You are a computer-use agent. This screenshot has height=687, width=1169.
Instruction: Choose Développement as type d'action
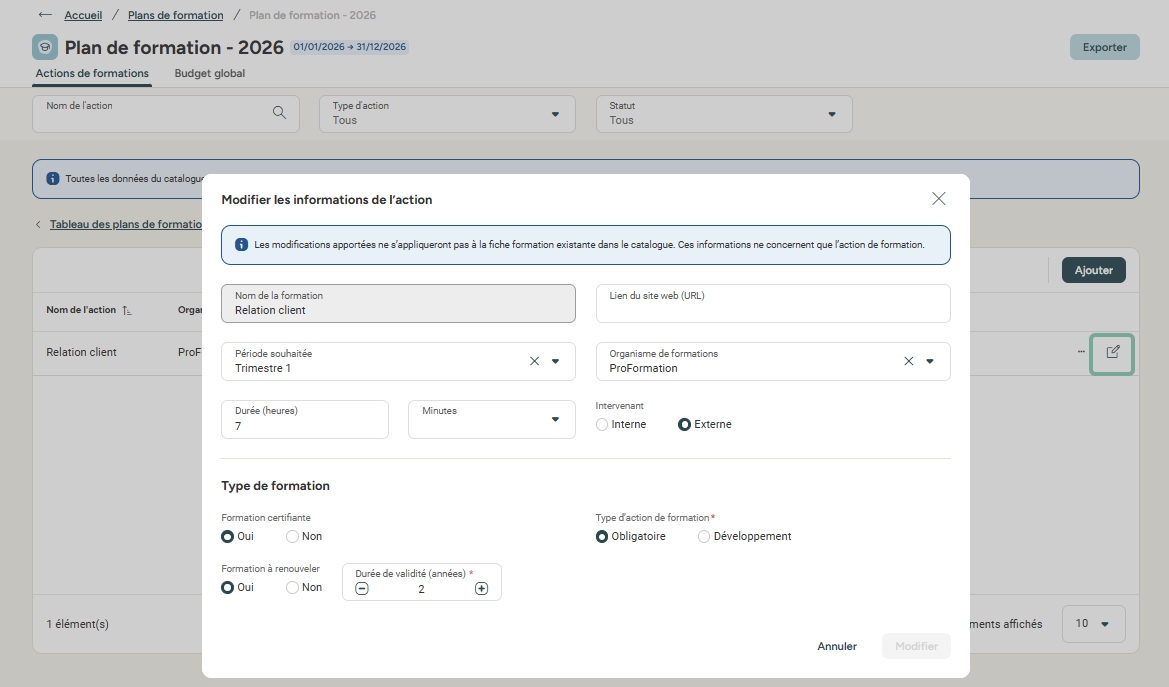coord(704,537)
